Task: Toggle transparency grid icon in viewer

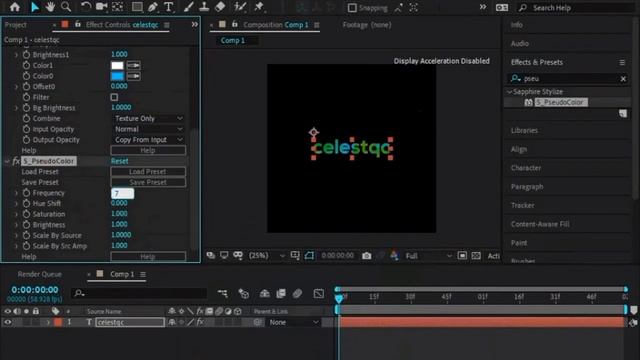Action: click(476, 256)
